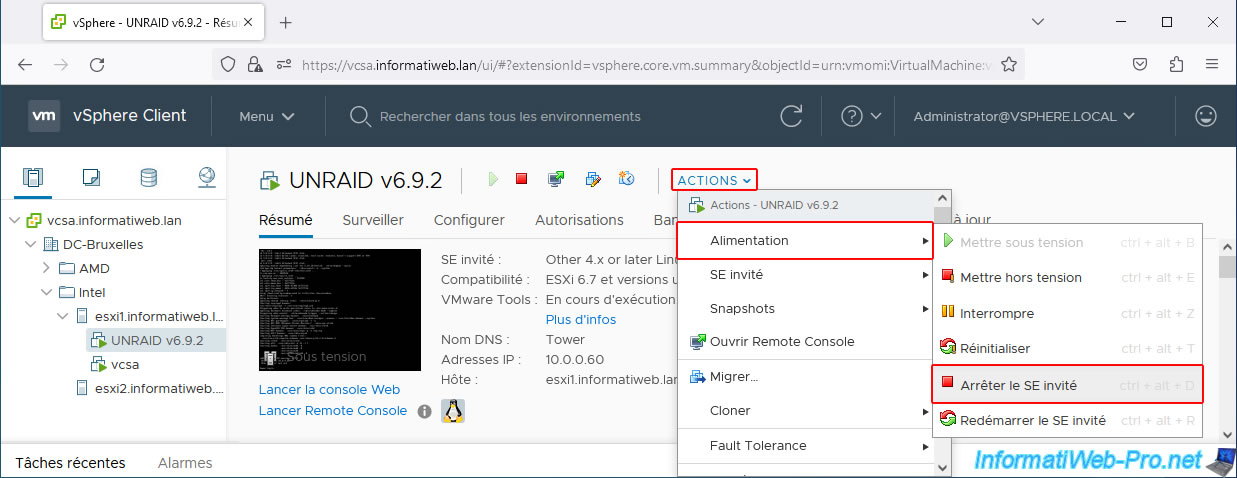Click the red power-off square icon
Screen dimensions: 1237x478
click(521, 179)
